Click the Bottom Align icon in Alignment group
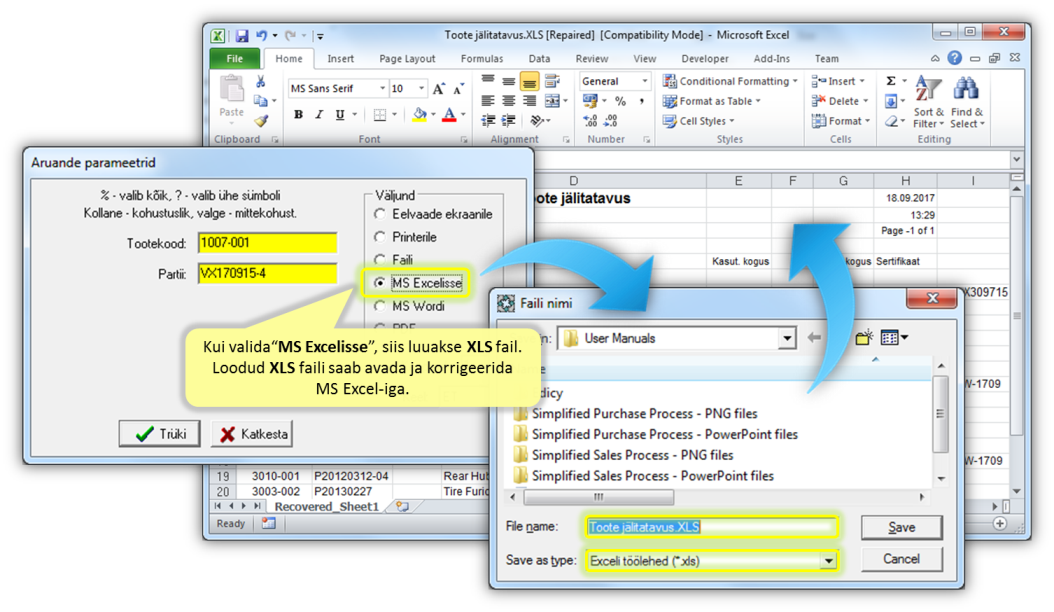The image size is (1054, 612). [x=530, y=81]
